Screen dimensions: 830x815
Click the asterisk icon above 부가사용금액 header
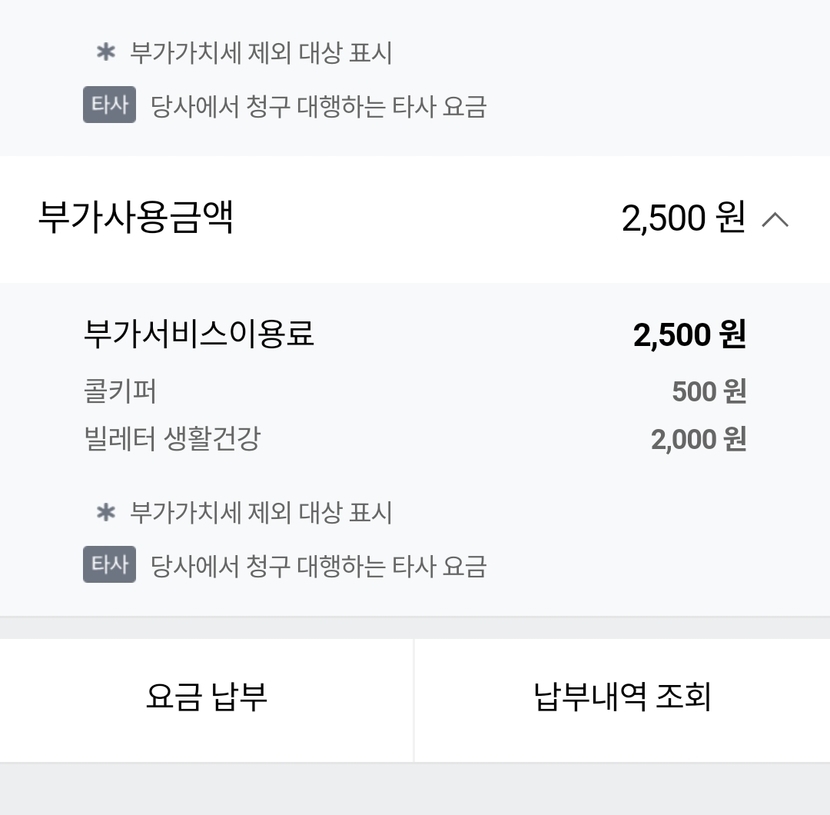point(106,53)
